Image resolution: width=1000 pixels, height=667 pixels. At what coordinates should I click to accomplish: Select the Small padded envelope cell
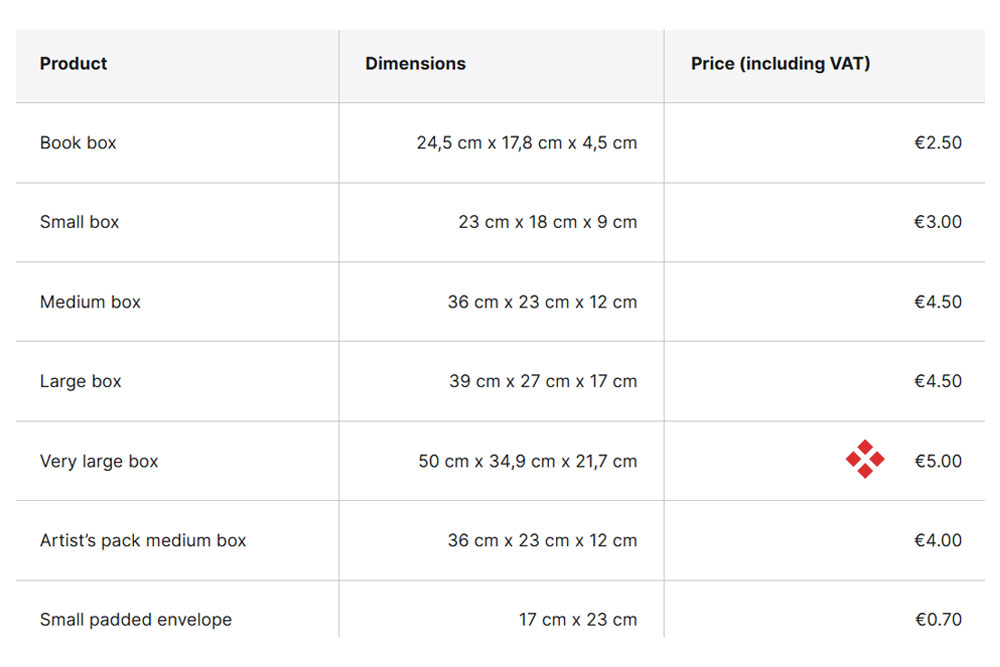[136, 620]
